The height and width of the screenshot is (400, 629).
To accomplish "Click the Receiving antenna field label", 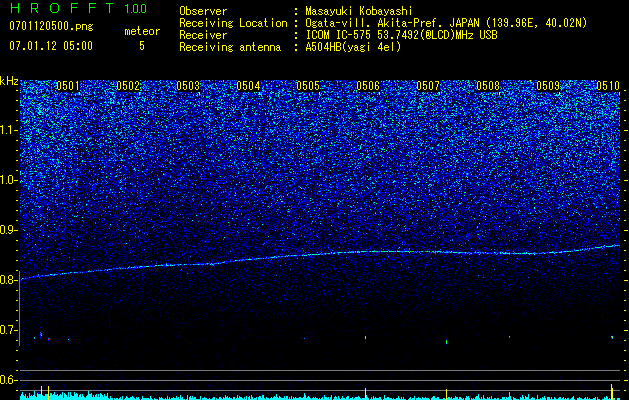I will (x=230, y=47).
